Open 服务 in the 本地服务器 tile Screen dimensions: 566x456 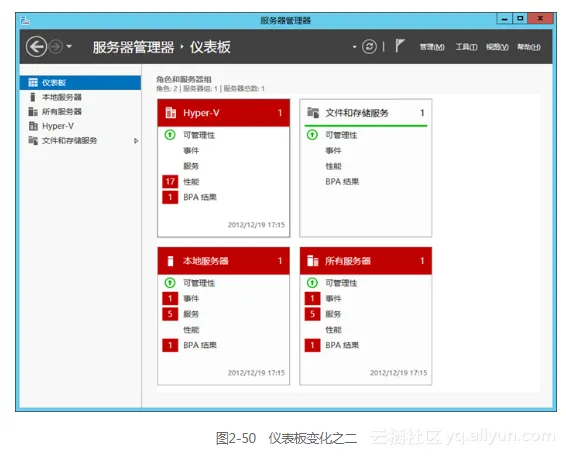(191, 314)
